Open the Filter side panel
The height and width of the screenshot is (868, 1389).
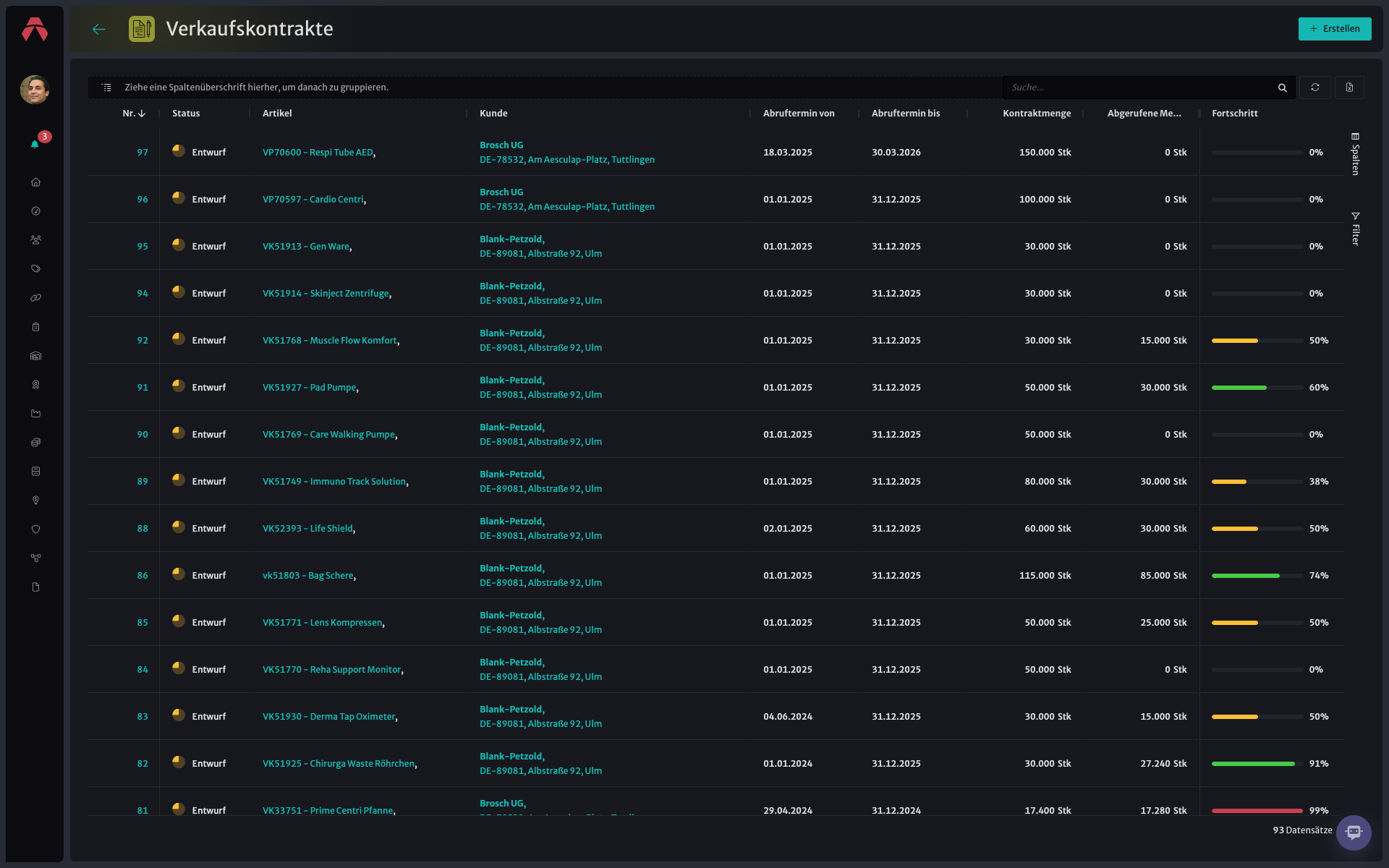pos(1356,229)
